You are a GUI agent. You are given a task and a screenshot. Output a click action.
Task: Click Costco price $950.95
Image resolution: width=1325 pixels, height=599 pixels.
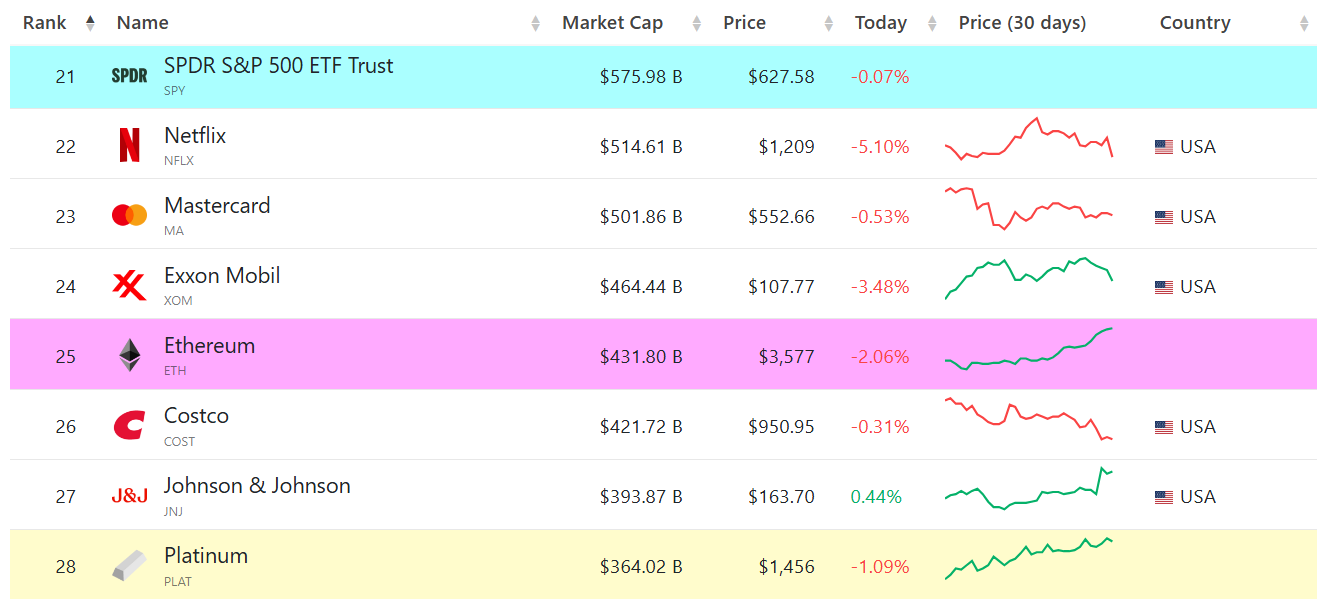[781, 427]
